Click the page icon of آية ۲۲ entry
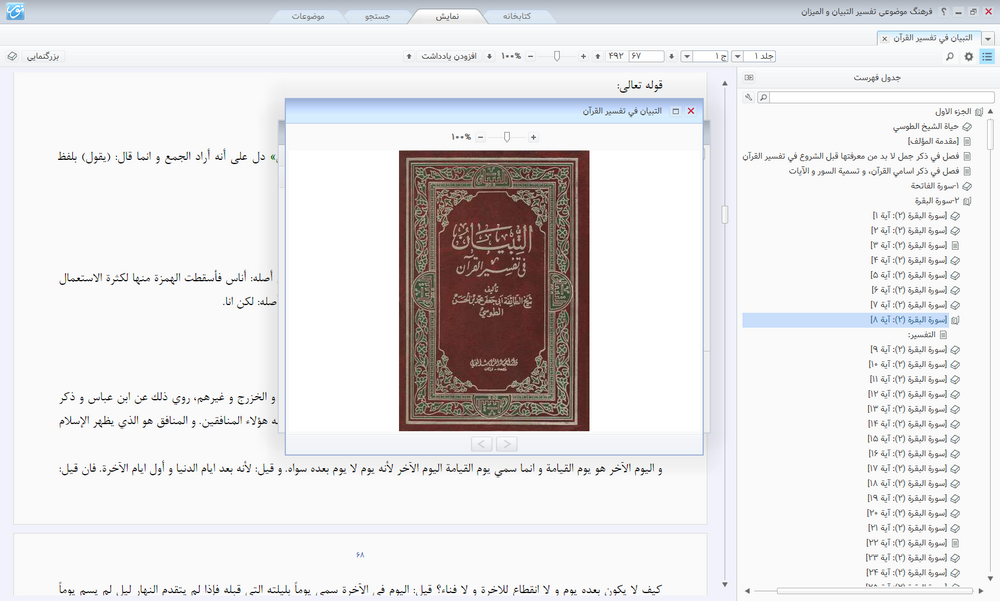 [955, 543]
